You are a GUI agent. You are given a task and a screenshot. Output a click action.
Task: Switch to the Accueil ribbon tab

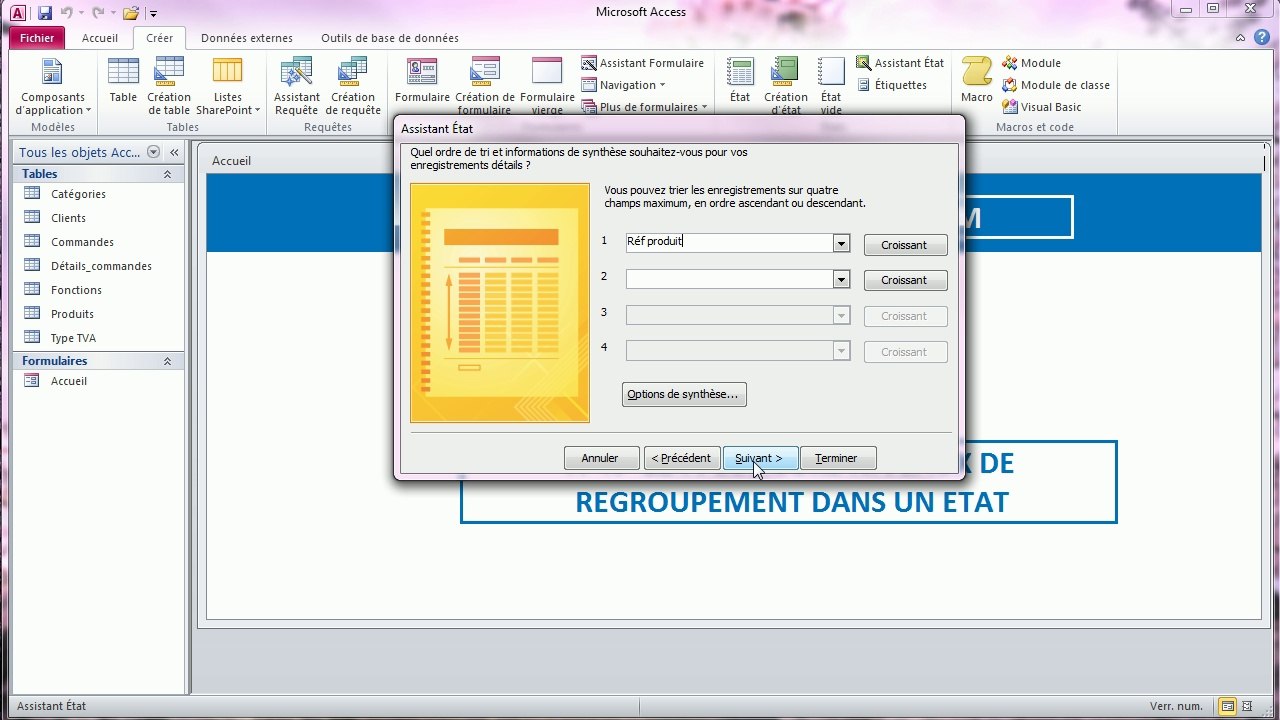(x=100, y=38)
